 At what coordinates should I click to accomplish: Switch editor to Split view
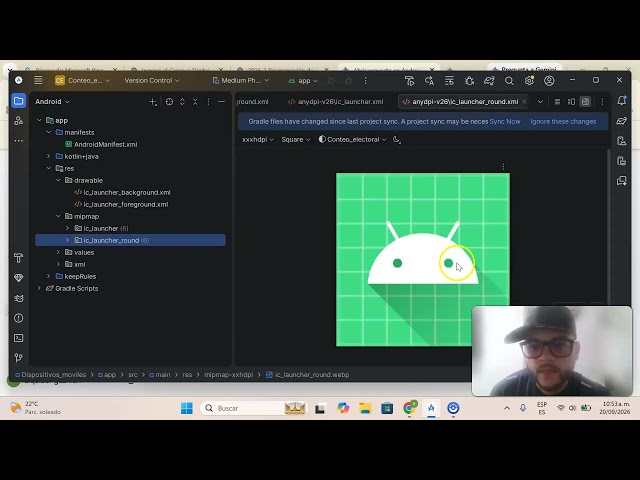pyautogui.click(x=571, y=102)
